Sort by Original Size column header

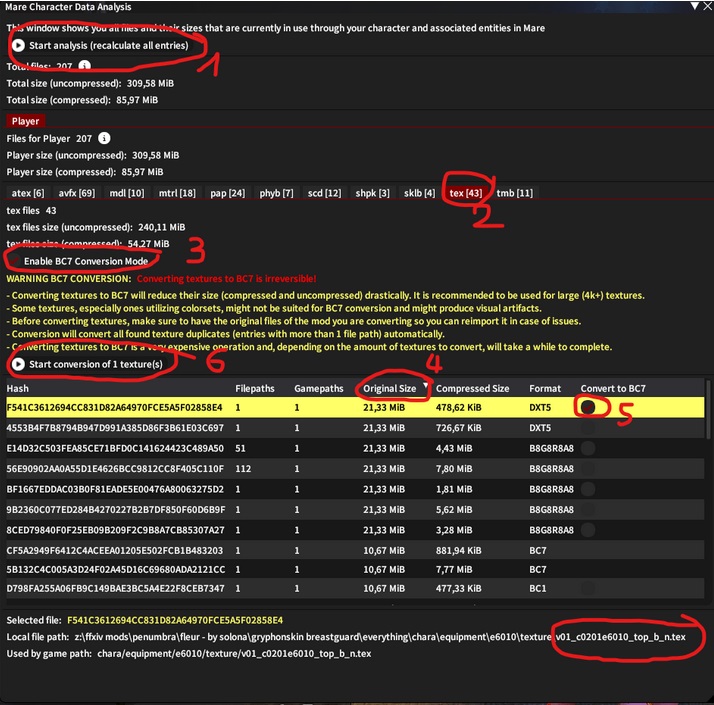[389, 388]
